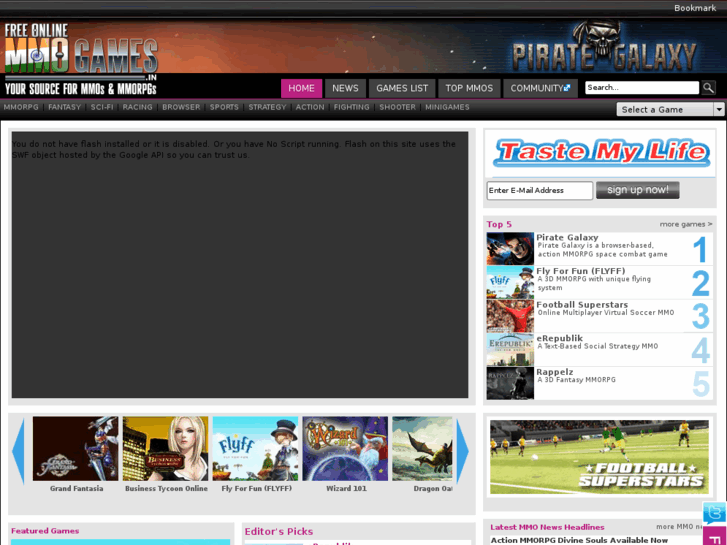Open eRepublik thumbnail in Top 5
Viewport: 727px width, 545px height.
(x=510, y=350)
